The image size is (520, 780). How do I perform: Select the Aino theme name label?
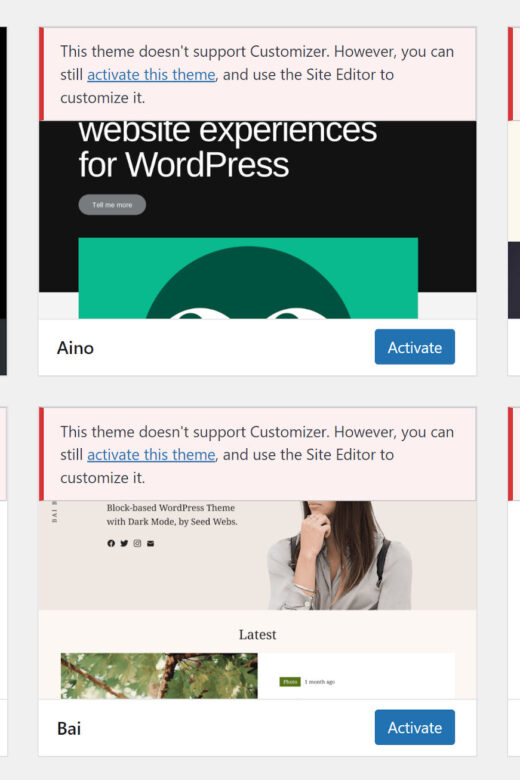click(75, 348)
